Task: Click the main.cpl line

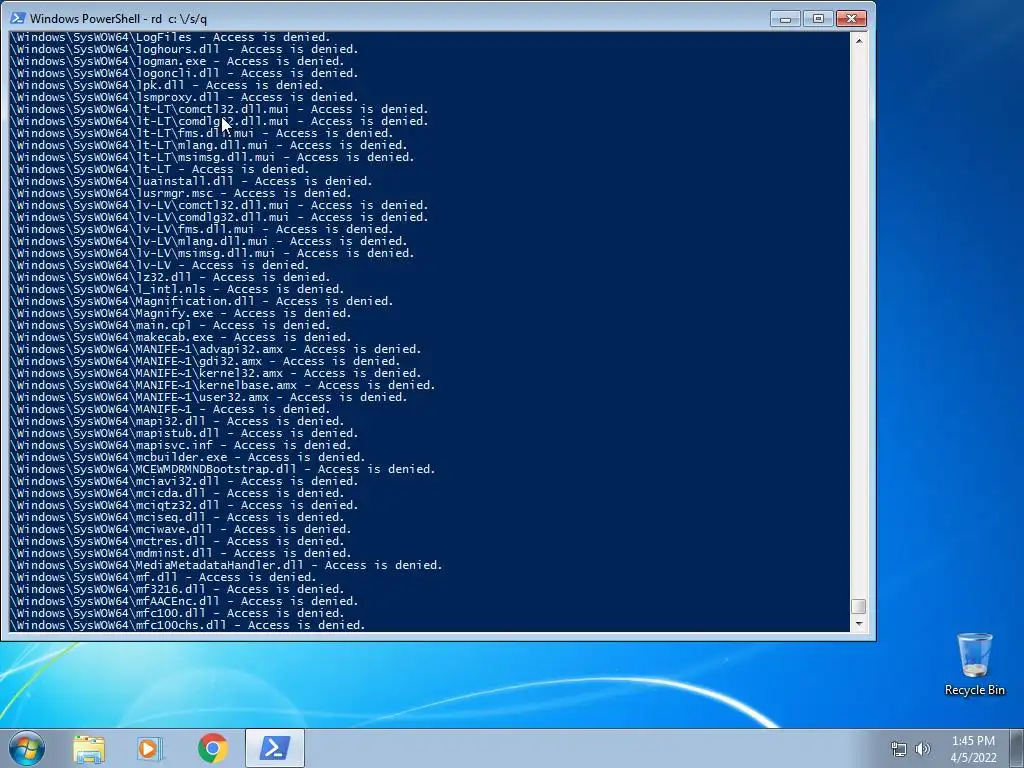Action: pyautogui.click(x=170, y=325)
